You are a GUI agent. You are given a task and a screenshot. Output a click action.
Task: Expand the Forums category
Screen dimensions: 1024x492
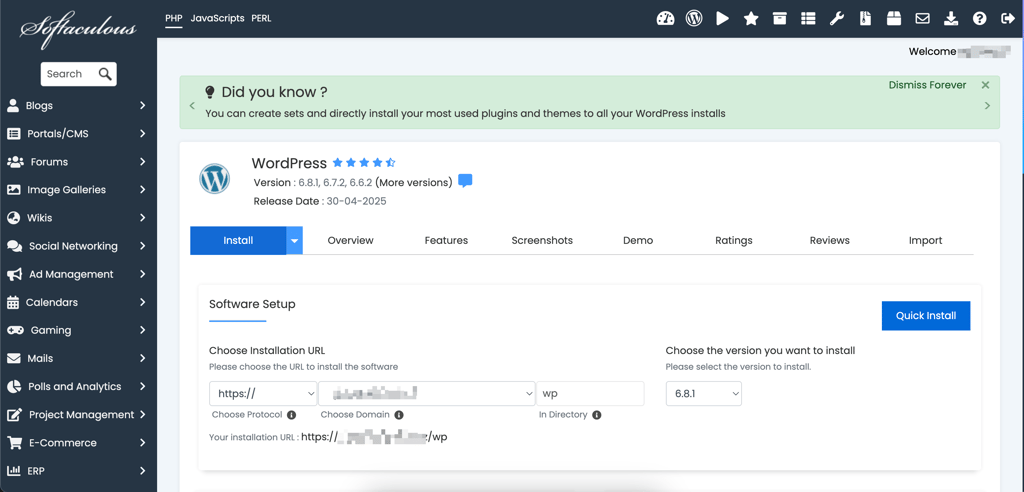coord(78,162)
